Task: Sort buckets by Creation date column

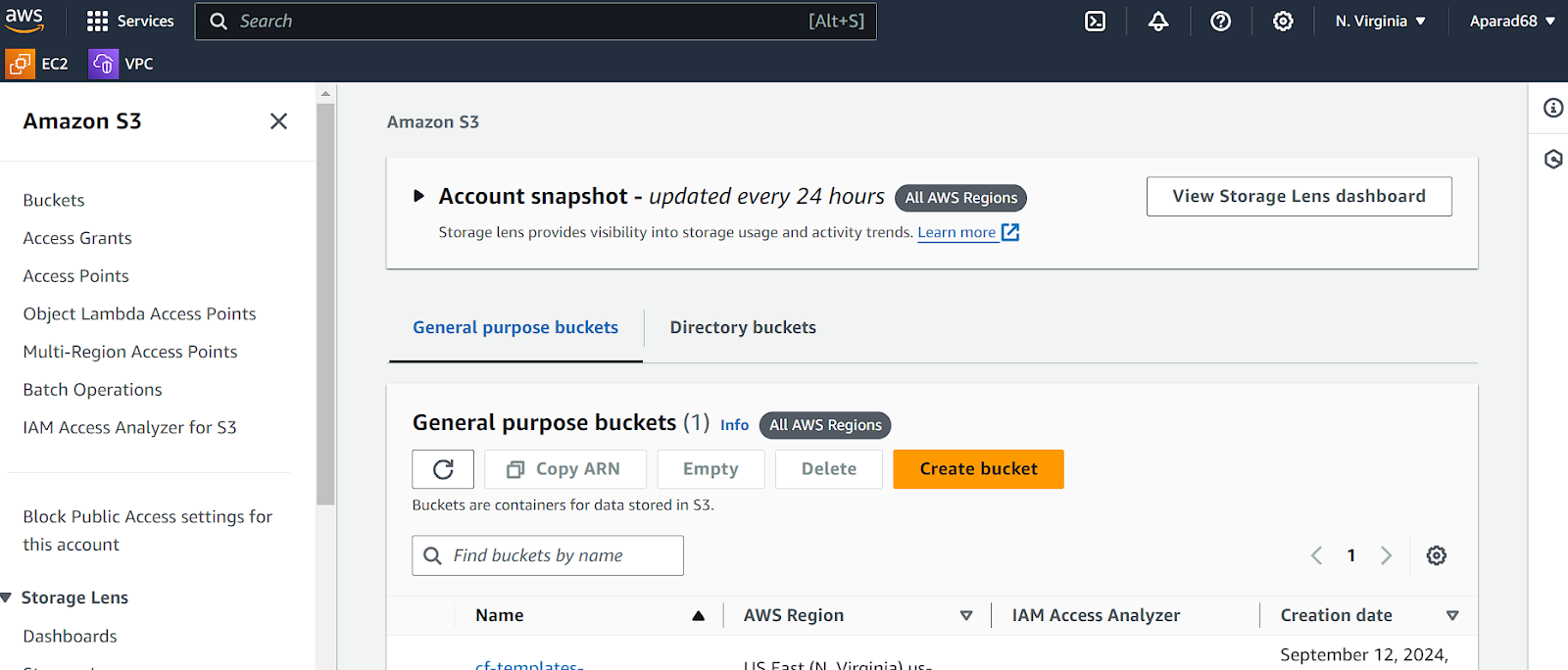Action: pos(1452,615)
